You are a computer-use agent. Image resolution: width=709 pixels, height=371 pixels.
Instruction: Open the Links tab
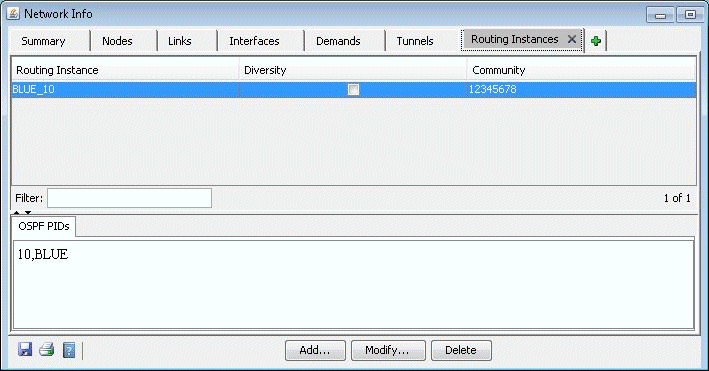(x=180, y=41)
